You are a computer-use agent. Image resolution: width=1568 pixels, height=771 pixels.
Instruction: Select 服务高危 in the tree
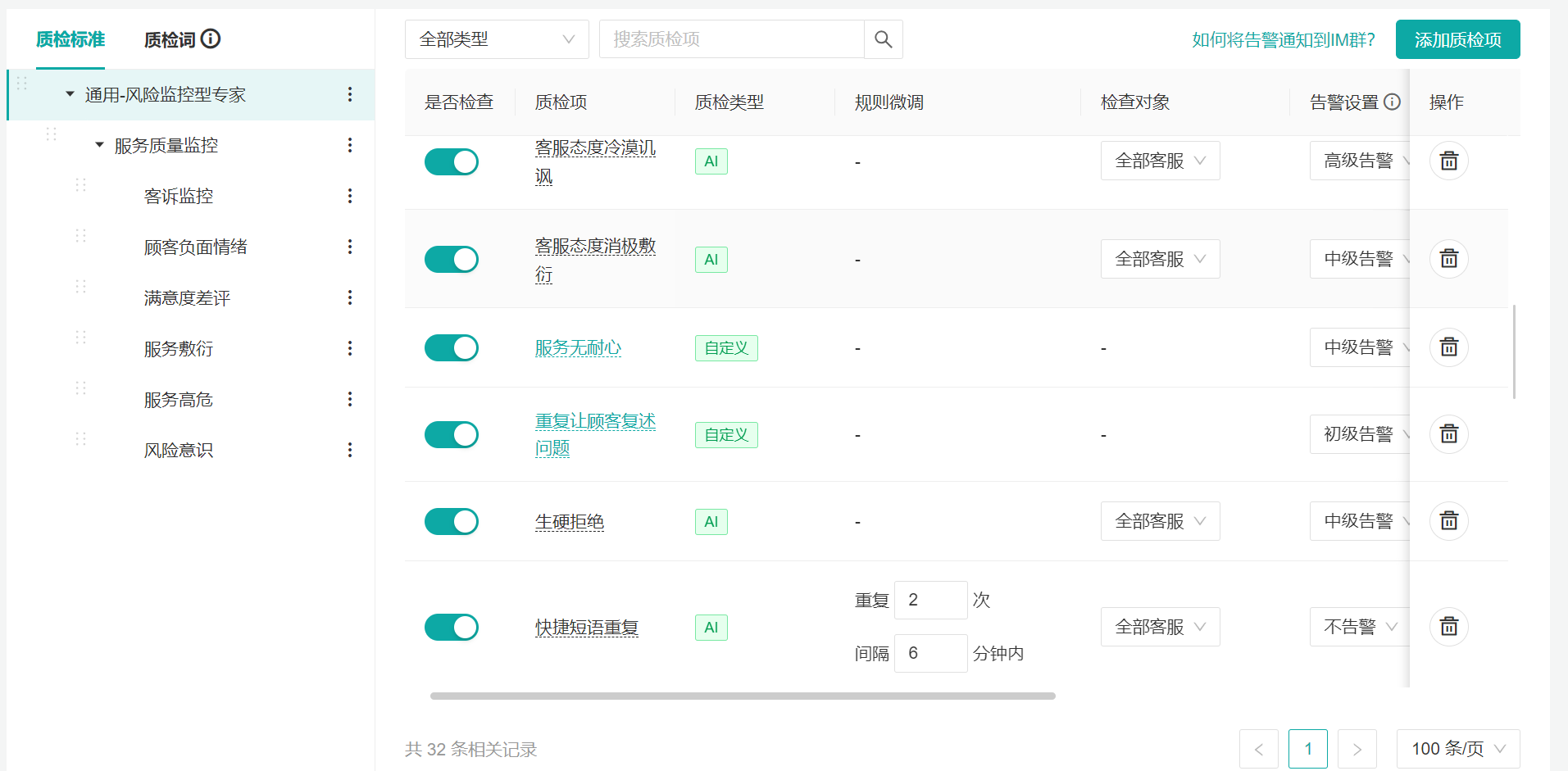tap(179, 399)
